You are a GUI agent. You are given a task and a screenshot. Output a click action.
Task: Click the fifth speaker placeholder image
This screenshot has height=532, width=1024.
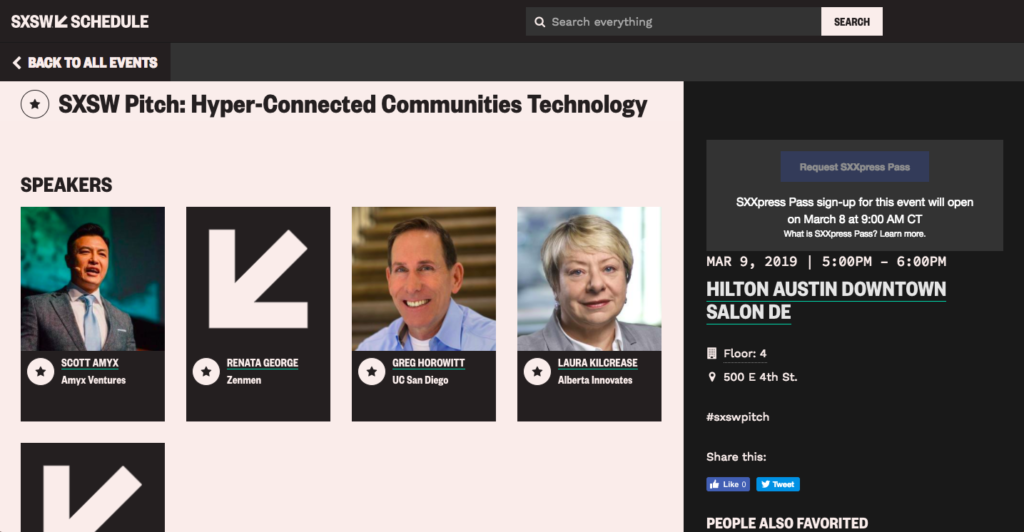93,488
